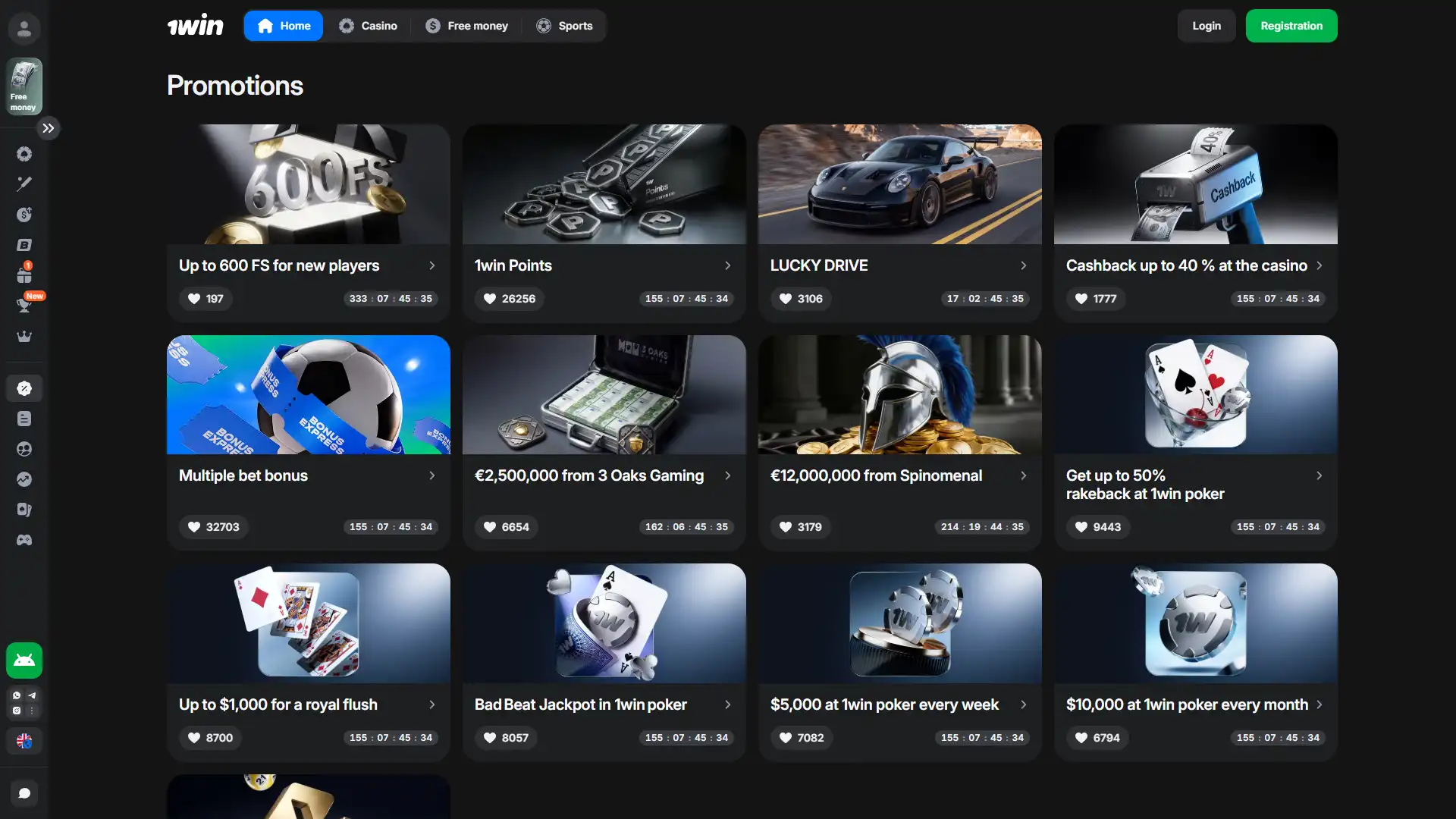Open the crown icon in sidebar
This screenshot has height=819, width=1456.
coord(24,336)
